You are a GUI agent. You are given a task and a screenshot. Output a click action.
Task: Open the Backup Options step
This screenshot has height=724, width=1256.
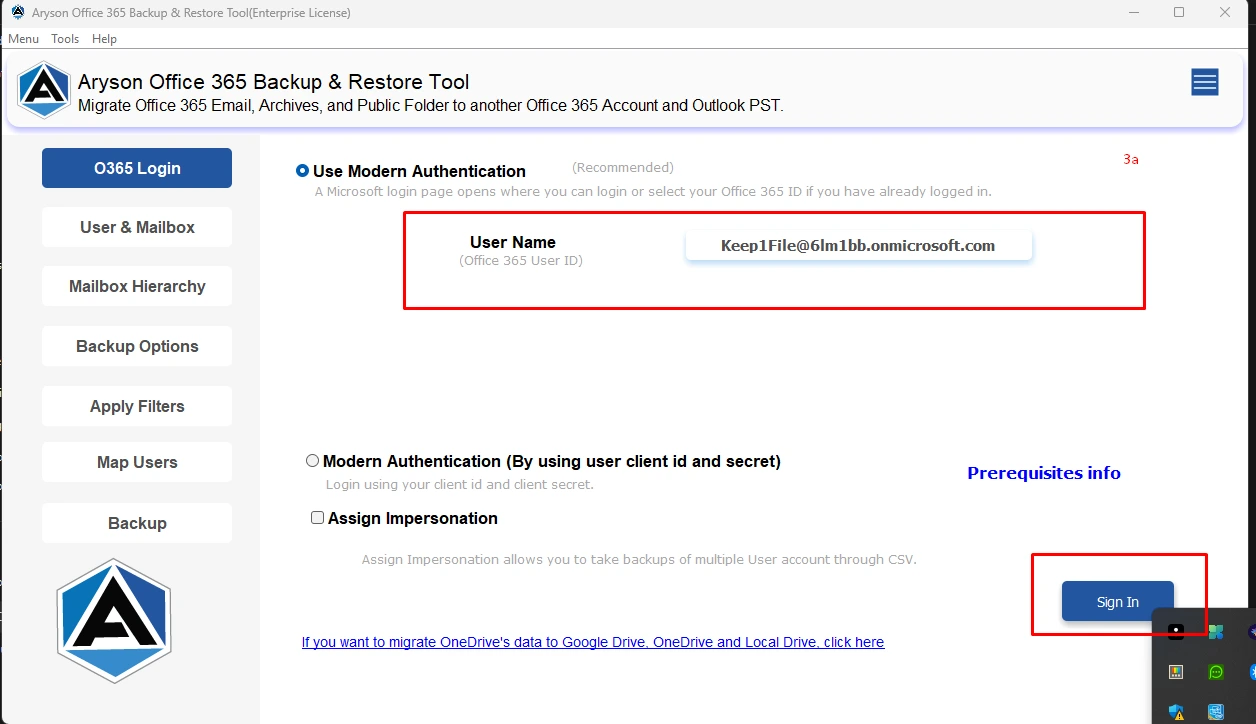137,346
